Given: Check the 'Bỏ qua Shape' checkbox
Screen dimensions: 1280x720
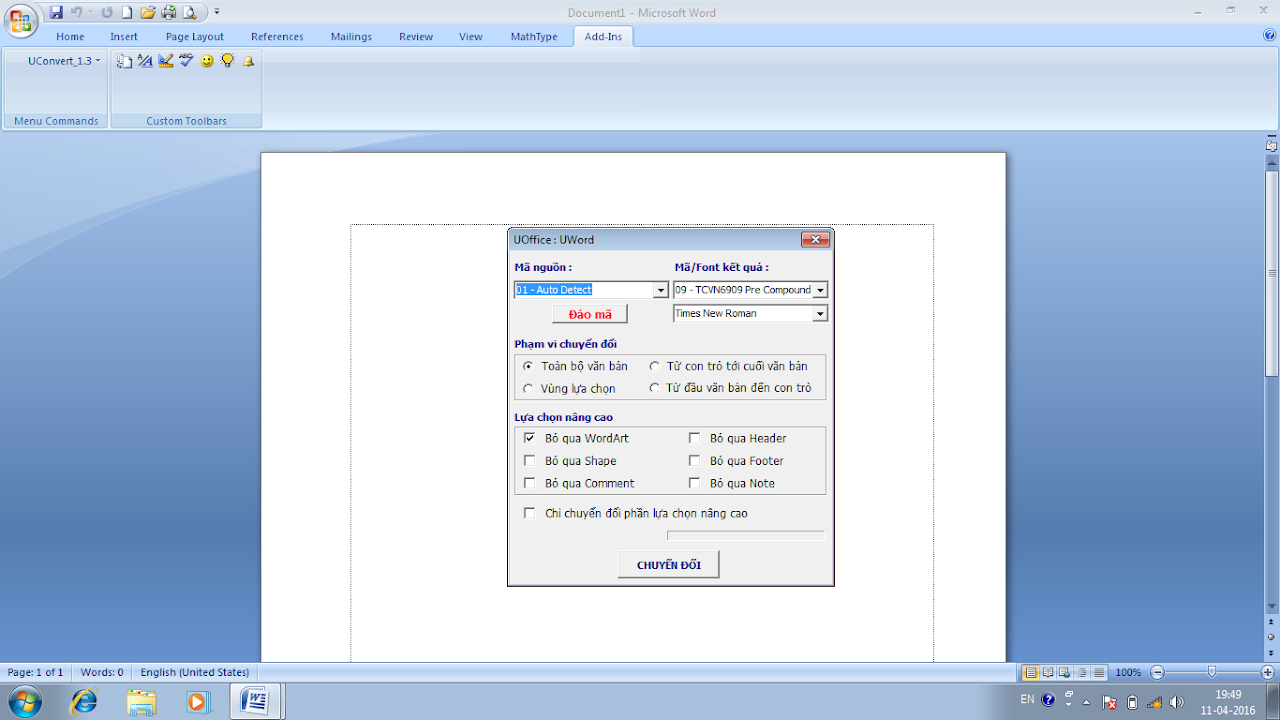Looking at the screenshot, I should 529,461.
